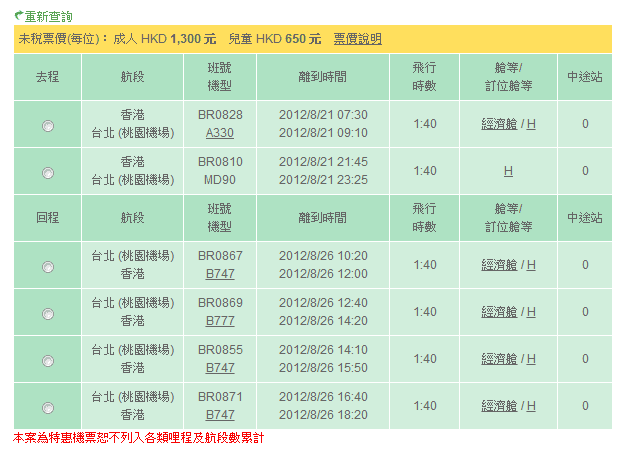Screen dimensions: 629x456
Task: Choose return flight BR0869 radio button
Action: (x=48, y=314)
